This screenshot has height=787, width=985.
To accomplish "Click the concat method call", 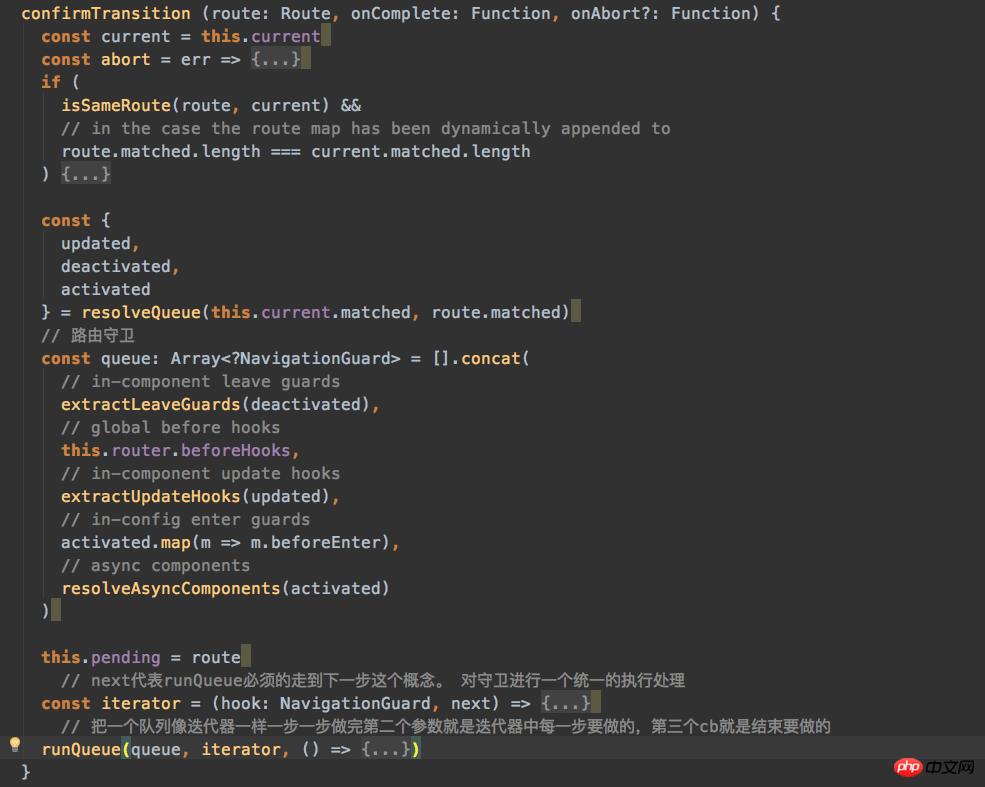I will click(x=490, y=358).
